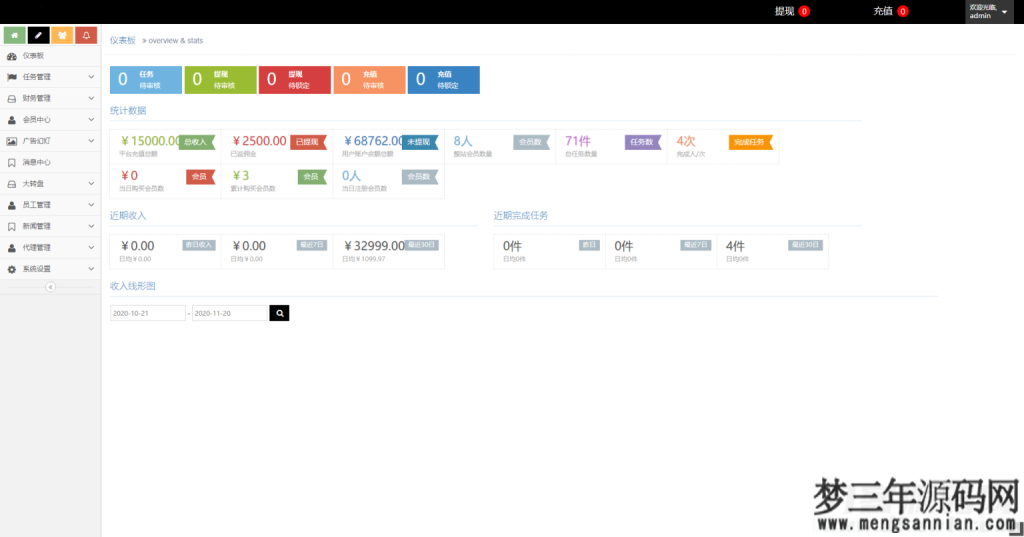Image resolution: width=1024 pixels, height=537 pixels.
Task: Expand the 任务管理 menu chevron
Action: (x=91, y=77)
